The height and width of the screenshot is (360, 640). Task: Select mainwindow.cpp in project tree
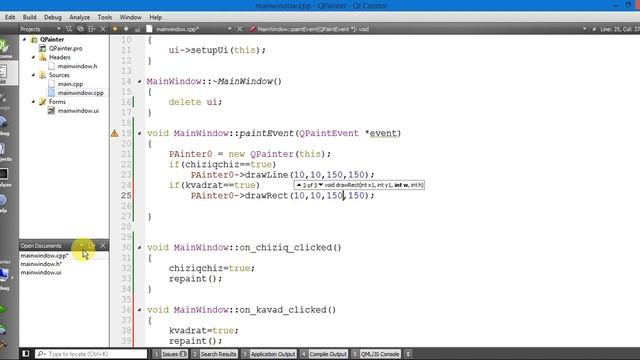(x=80, y=93)
